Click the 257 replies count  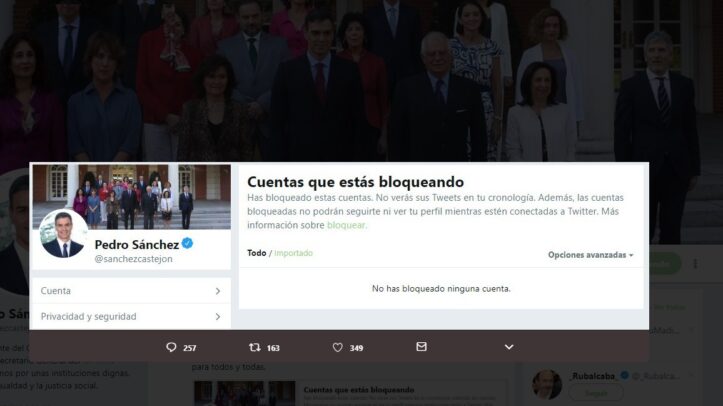190,348
